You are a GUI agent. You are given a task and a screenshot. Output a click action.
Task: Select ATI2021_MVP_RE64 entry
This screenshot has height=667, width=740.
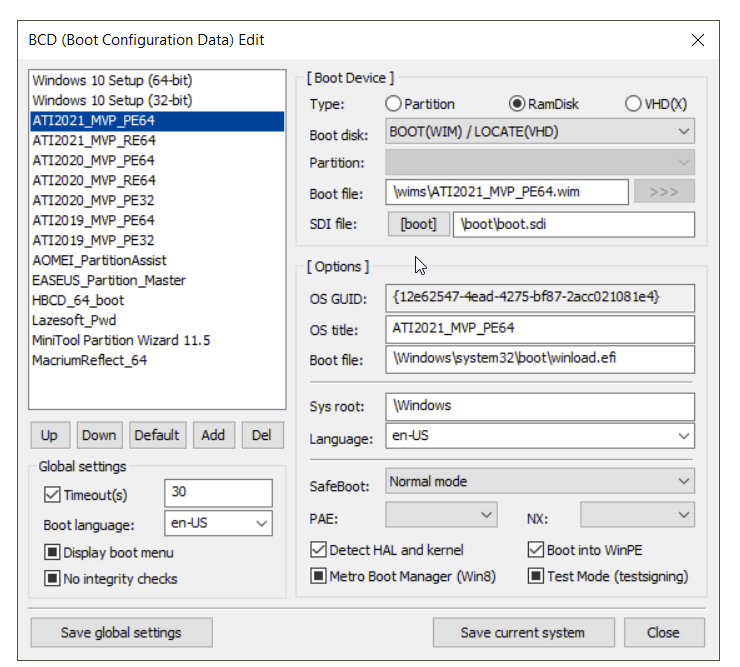(157, 141)
